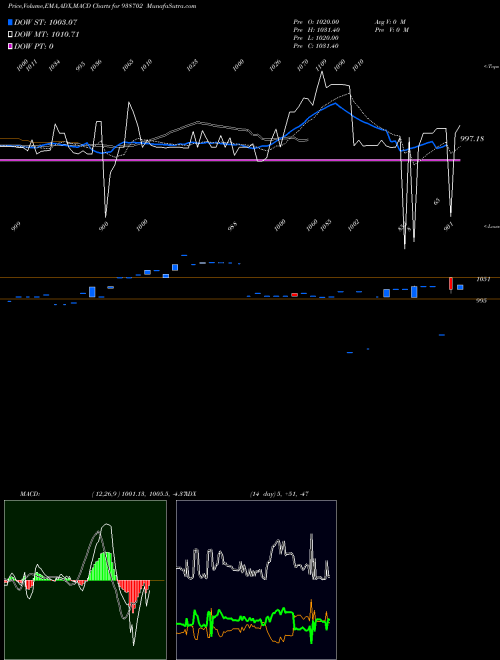This screenshot has height=660, width=500.
Task: Click the Pre V: 0 M text
Action: point(392,30)
